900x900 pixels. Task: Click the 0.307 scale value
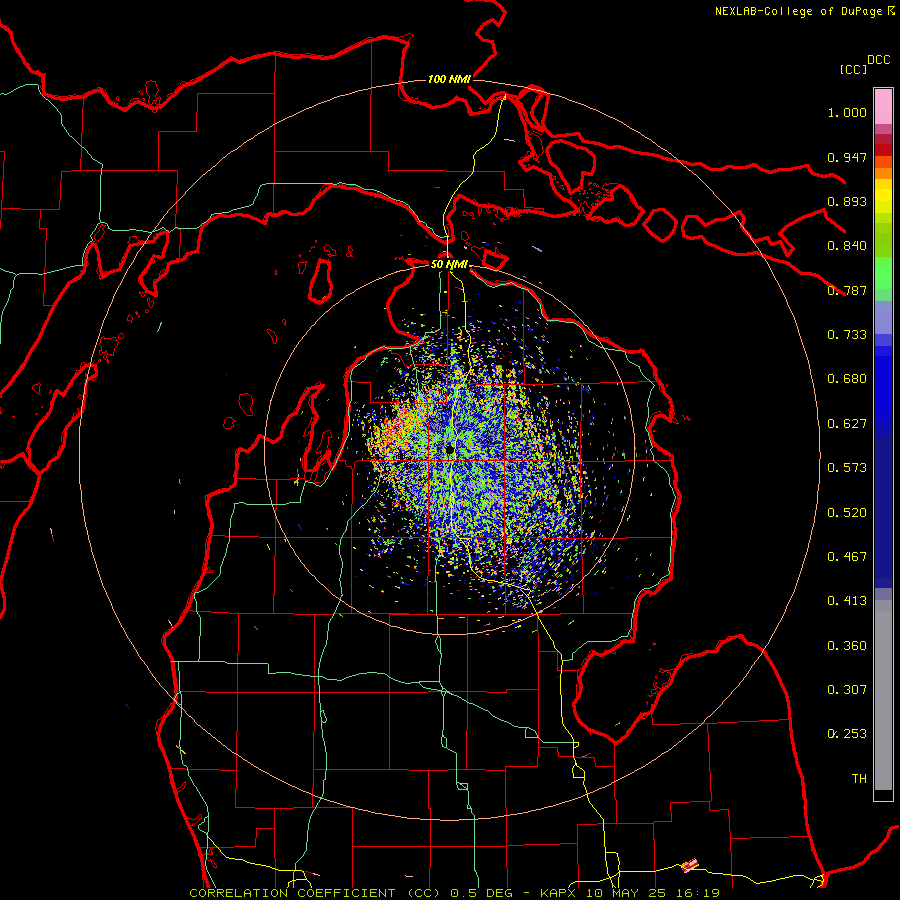tap(847, 690)
